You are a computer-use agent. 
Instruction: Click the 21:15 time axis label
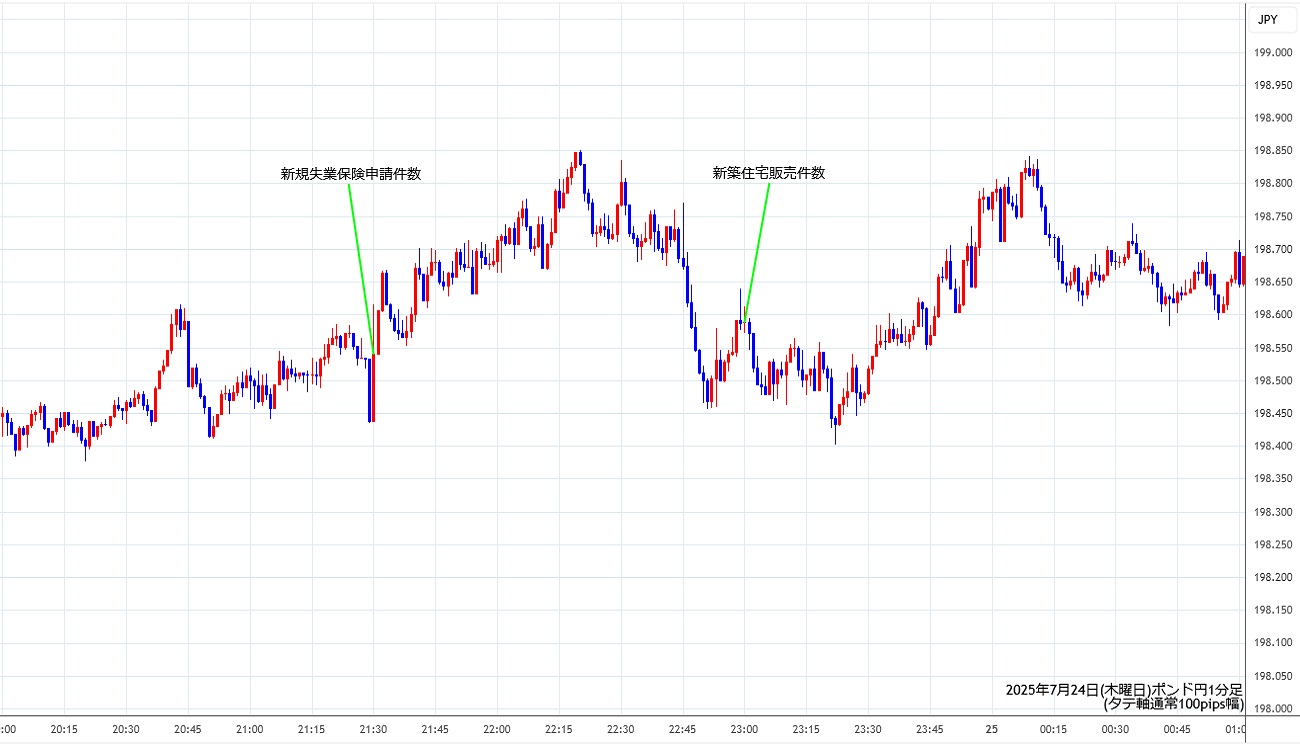(311, 730)
